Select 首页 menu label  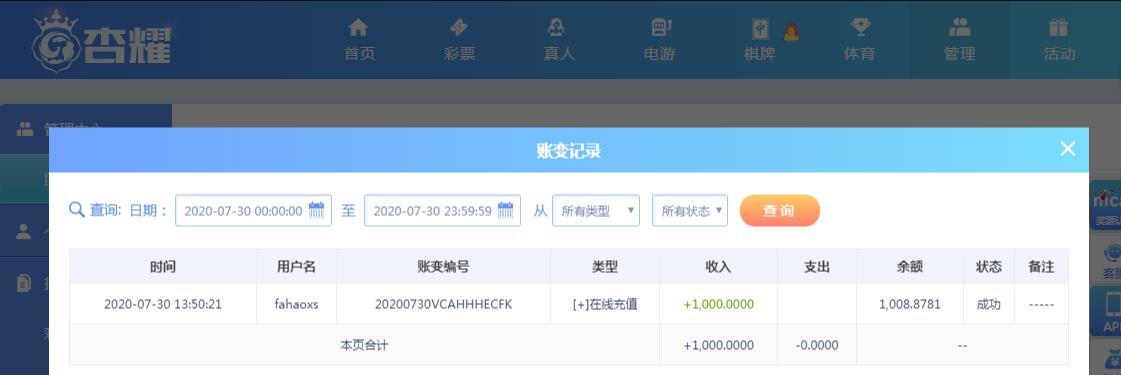click(x=359, y=54)
